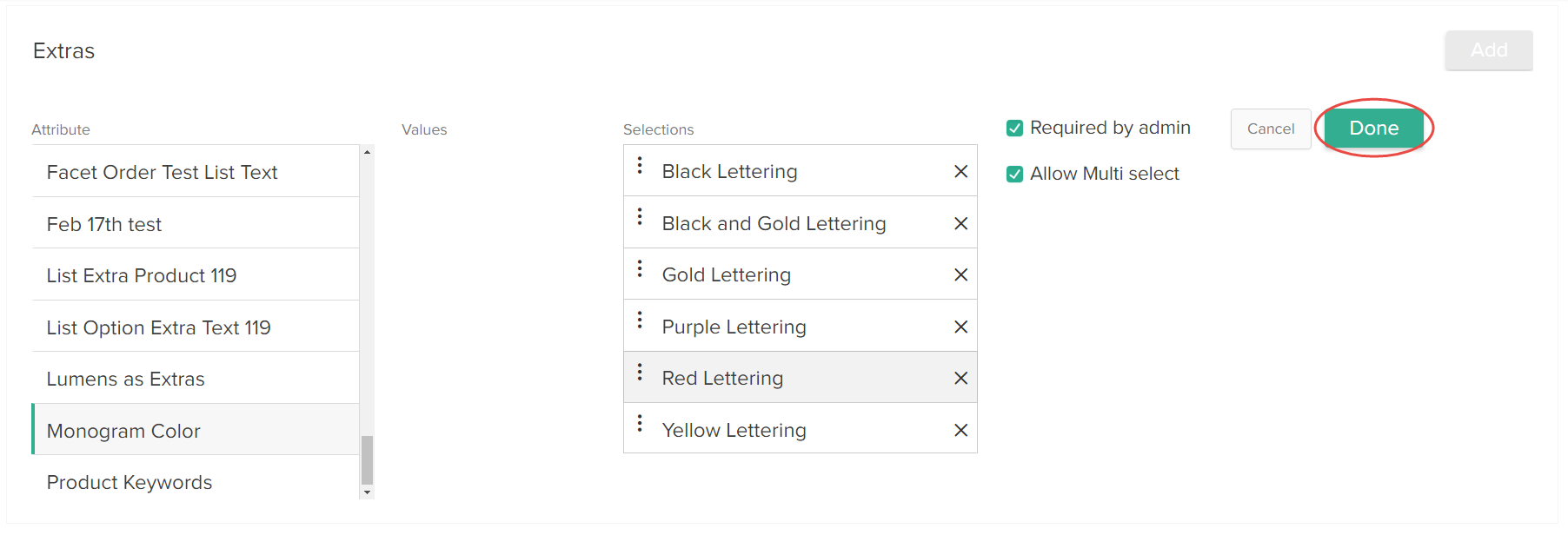The image size is (1568, 535).
Task: Click the Cancel button
Action: tap(1270, 128)
